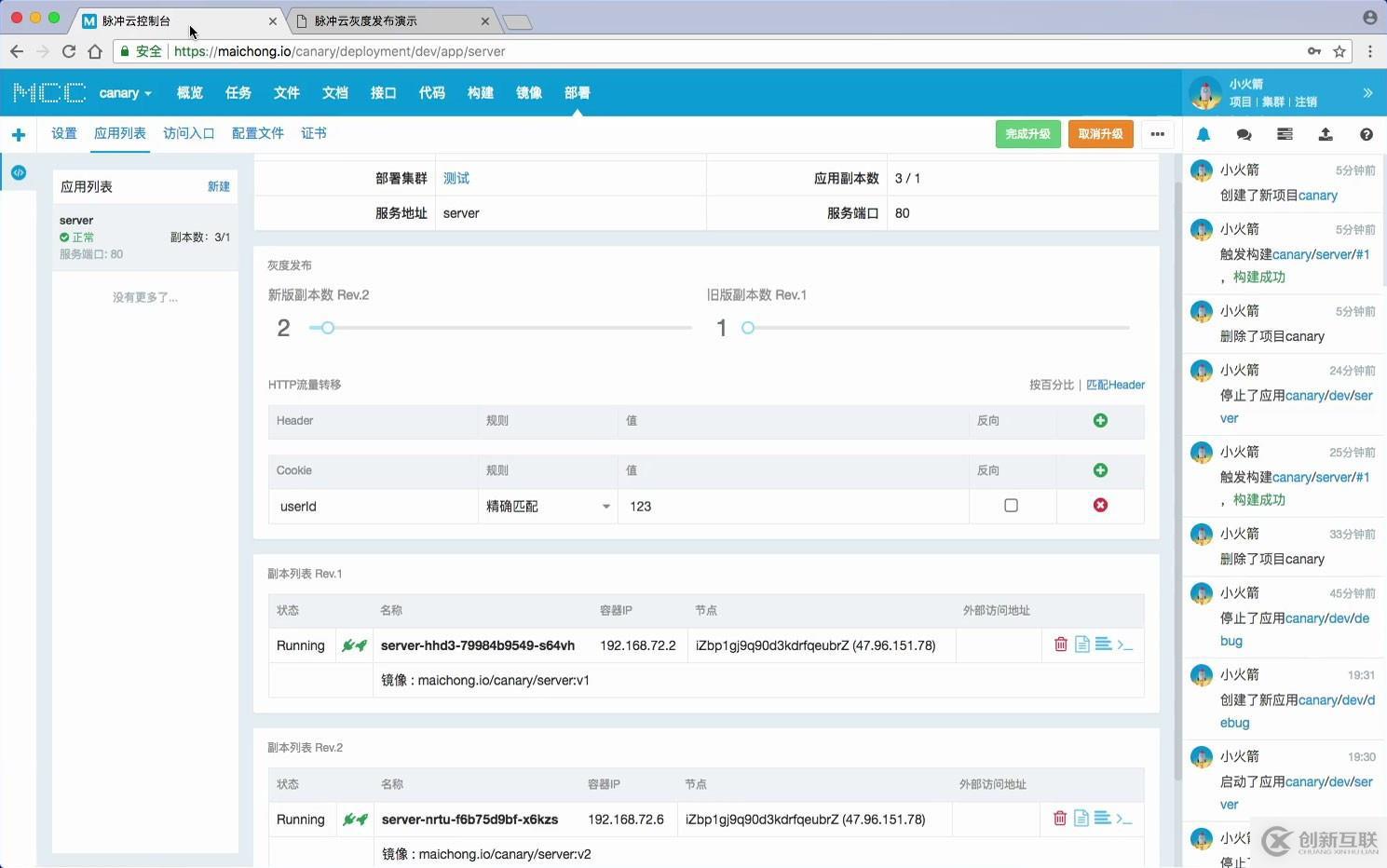Switch to the 脉冲云灰度发布演示 browser tab

click(391, 20)
